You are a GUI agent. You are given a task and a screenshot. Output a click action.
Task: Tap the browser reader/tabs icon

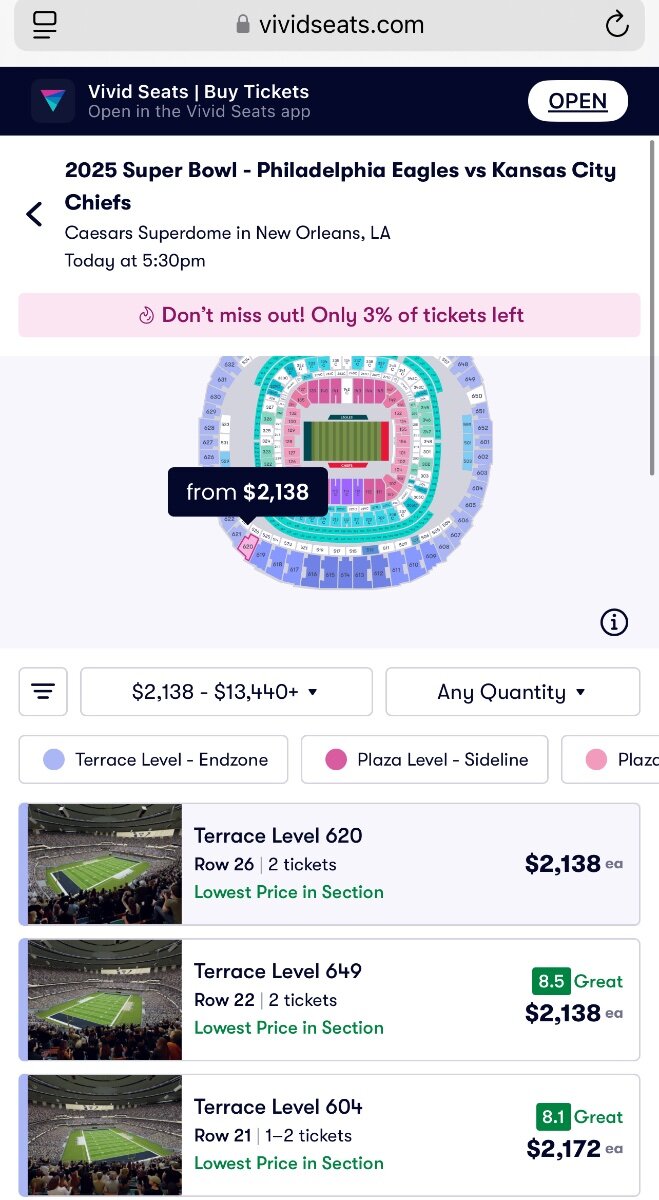[46, 25]
